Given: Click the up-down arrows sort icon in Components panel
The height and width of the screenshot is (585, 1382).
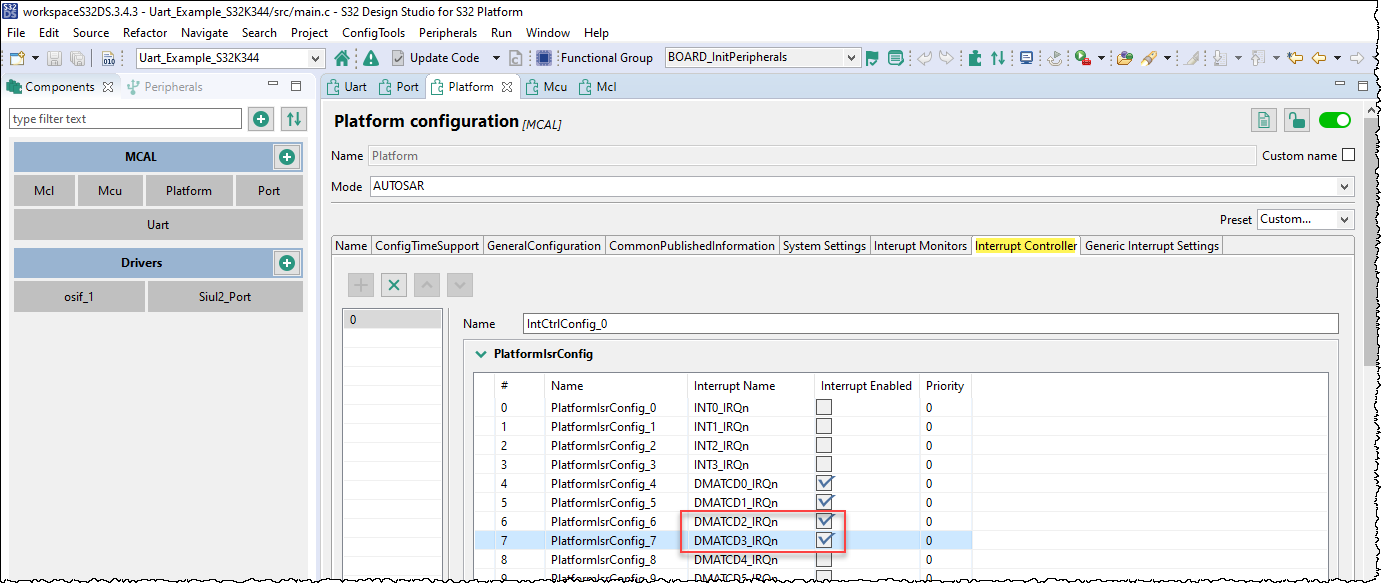Looking at the screenshot, I should (x=292, y=119).
